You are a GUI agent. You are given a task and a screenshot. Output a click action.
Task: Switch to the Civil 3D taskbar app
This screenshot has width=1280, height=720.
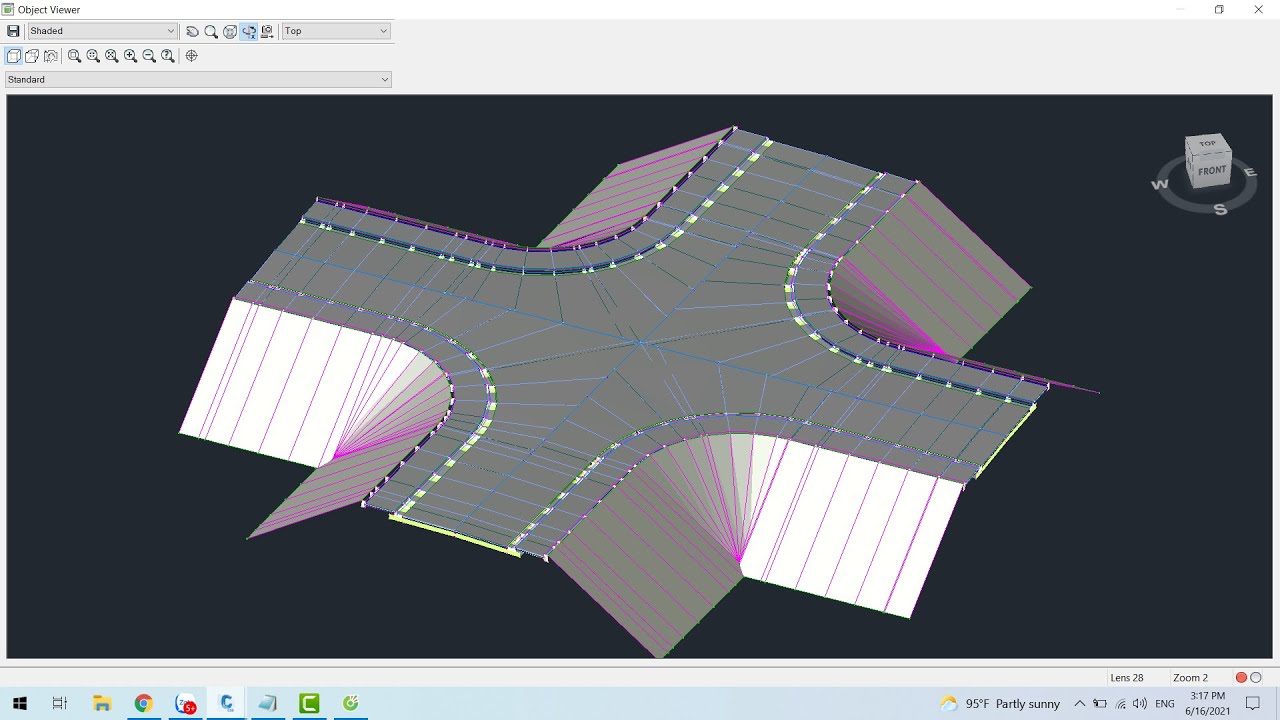[x=227, y=703]
